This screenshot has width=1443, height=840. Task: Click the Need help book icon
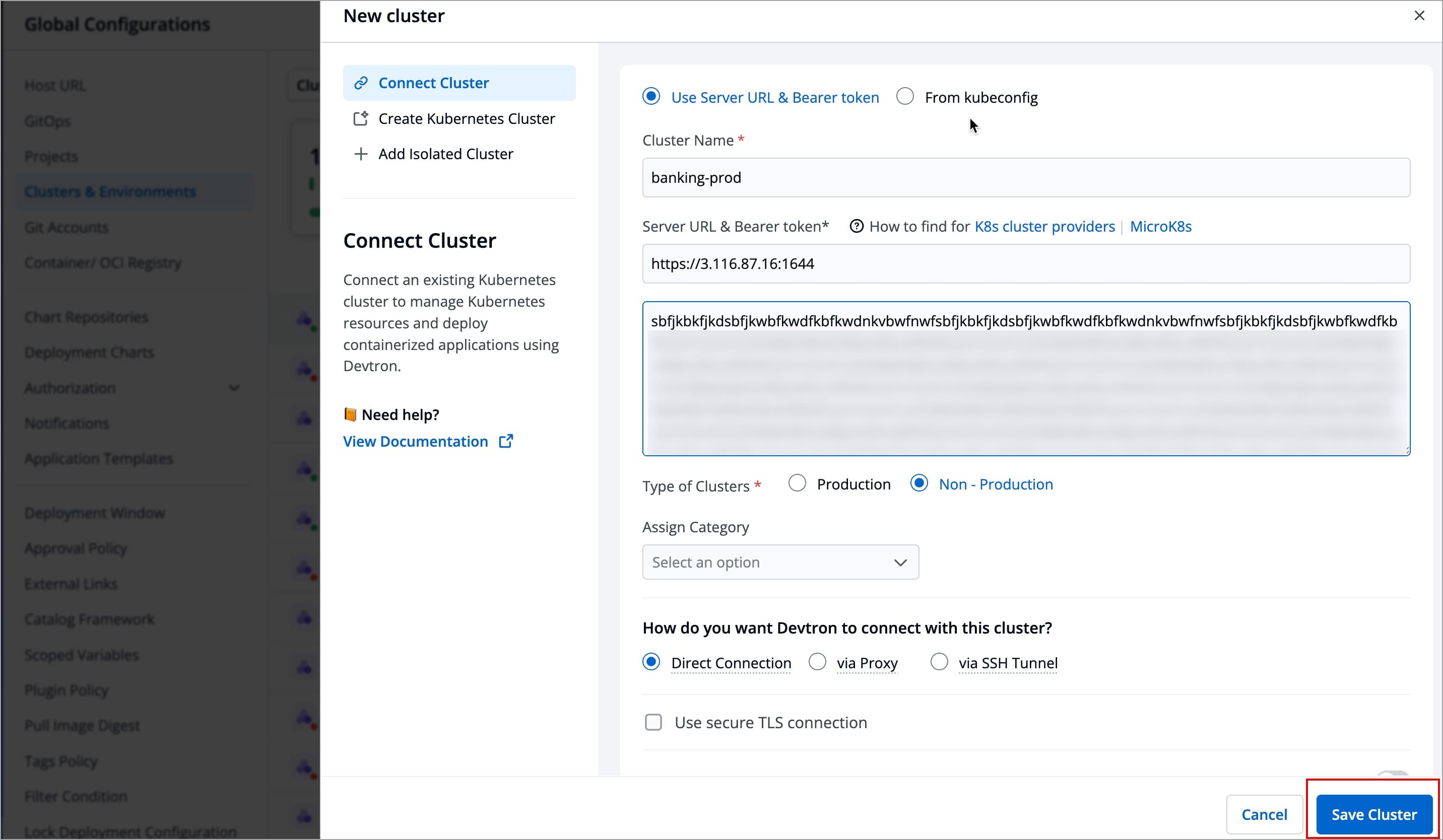click(350, 414)
